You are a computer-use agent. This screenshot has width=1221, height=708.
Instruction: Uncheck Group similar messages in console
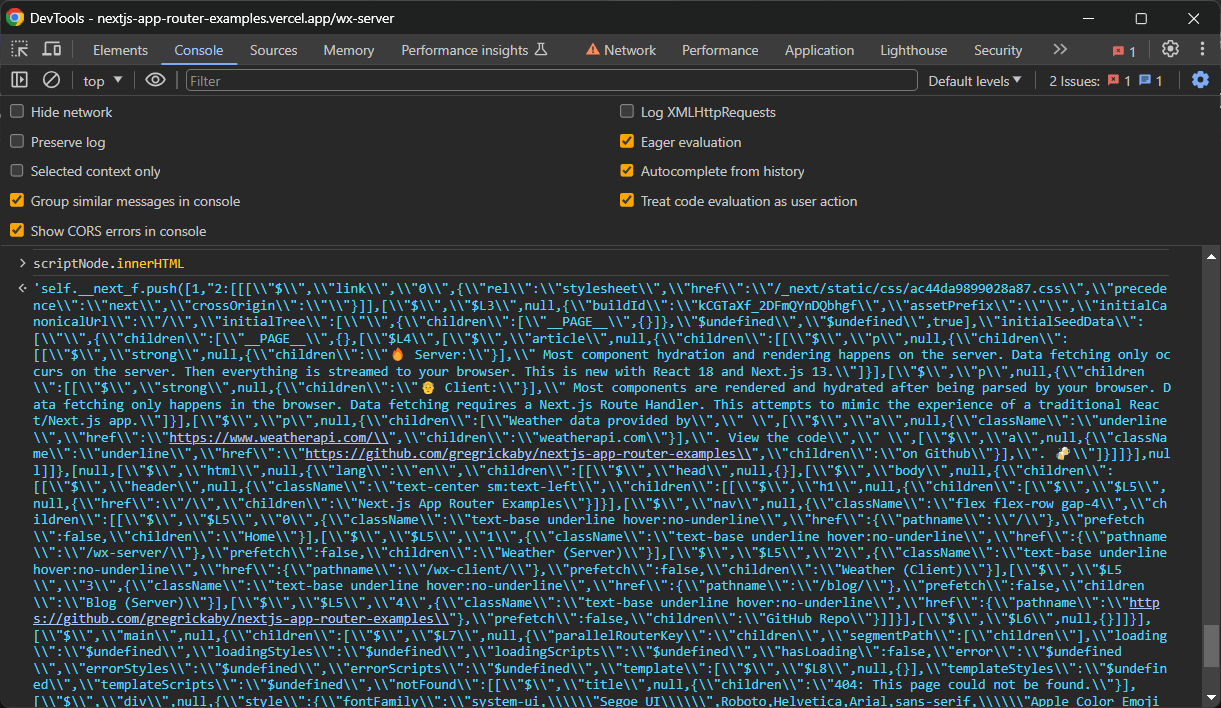click(x=17, y=201)
